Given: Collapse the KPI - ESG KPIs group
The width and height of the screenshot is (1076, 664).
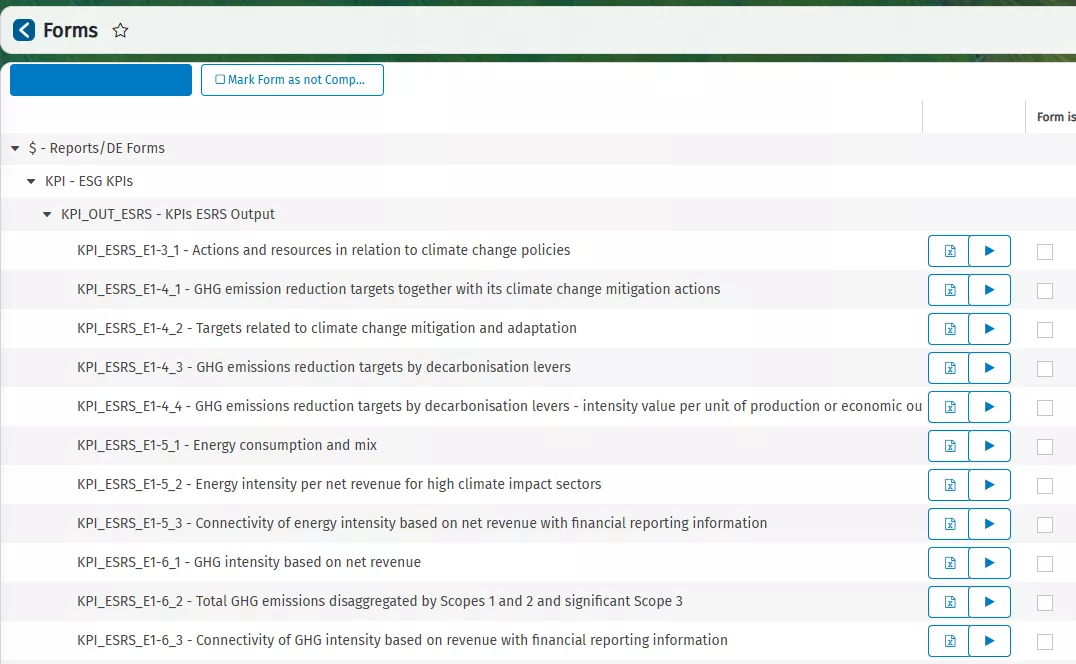Looking at the screenshot, I should coord(31,182).
